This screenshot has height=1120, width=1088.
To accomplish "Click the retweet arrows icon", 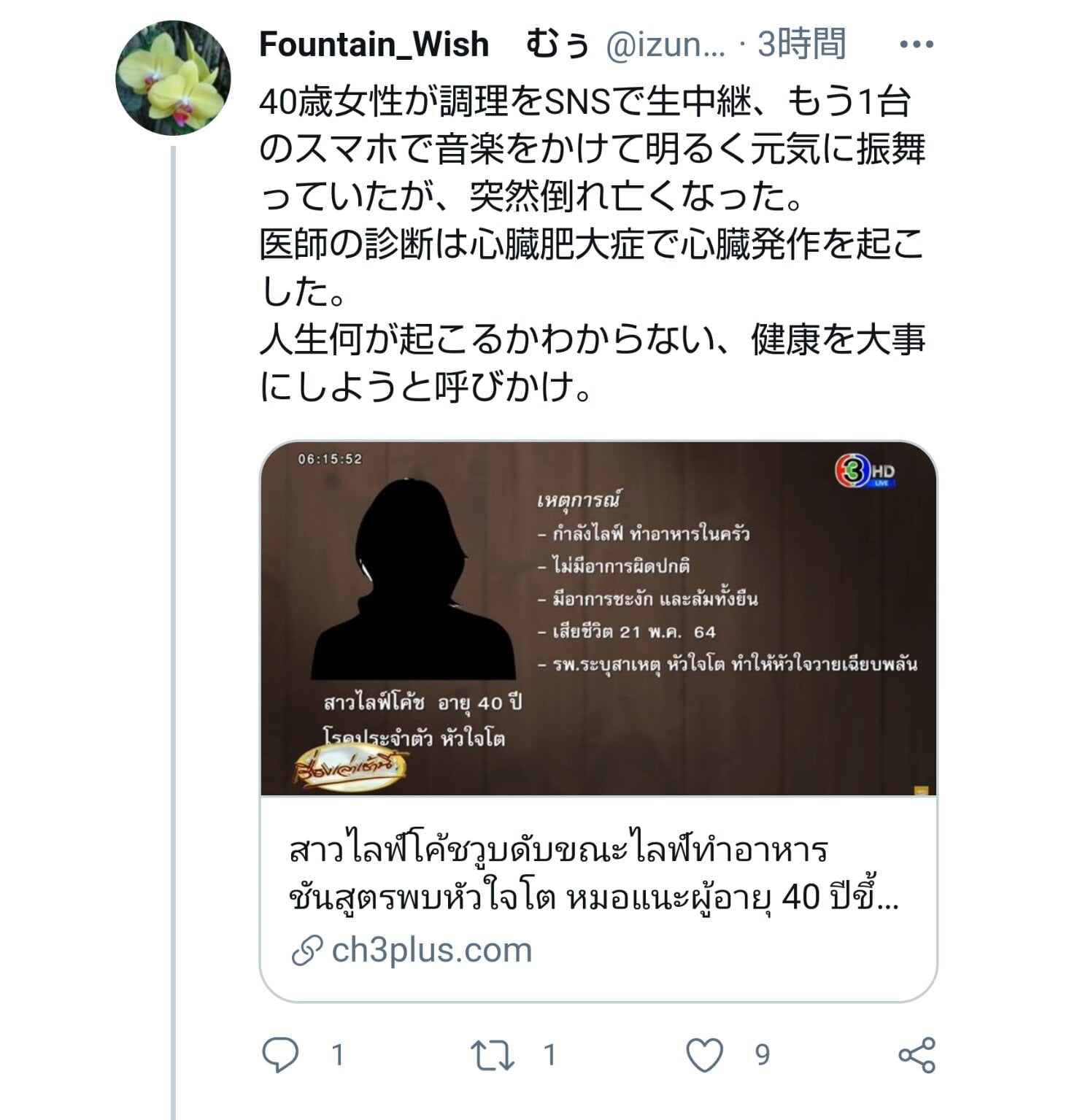I will click(x=493, y=1055).
